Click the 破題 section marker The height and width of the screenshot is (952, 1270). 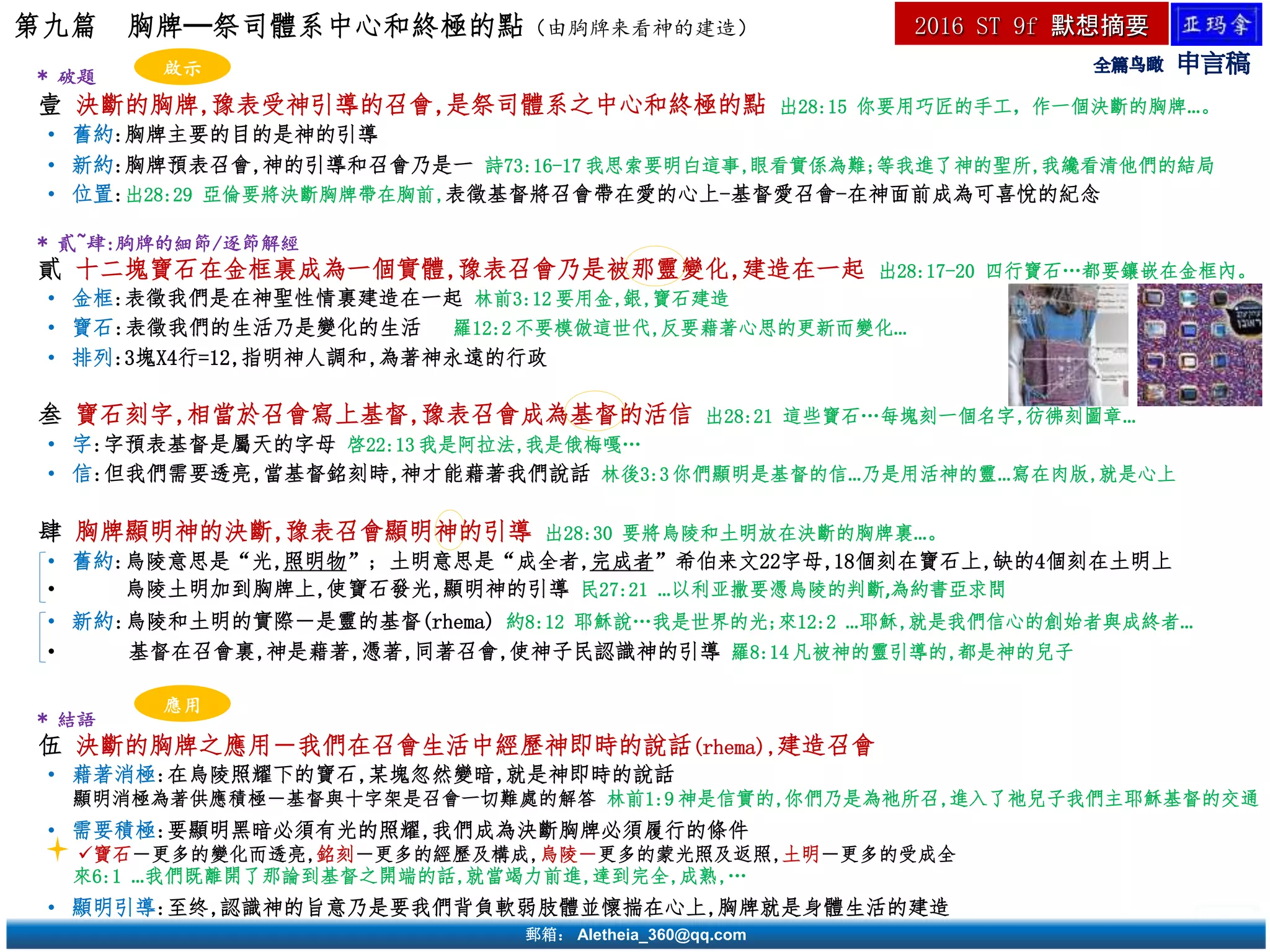click(76, 77)
